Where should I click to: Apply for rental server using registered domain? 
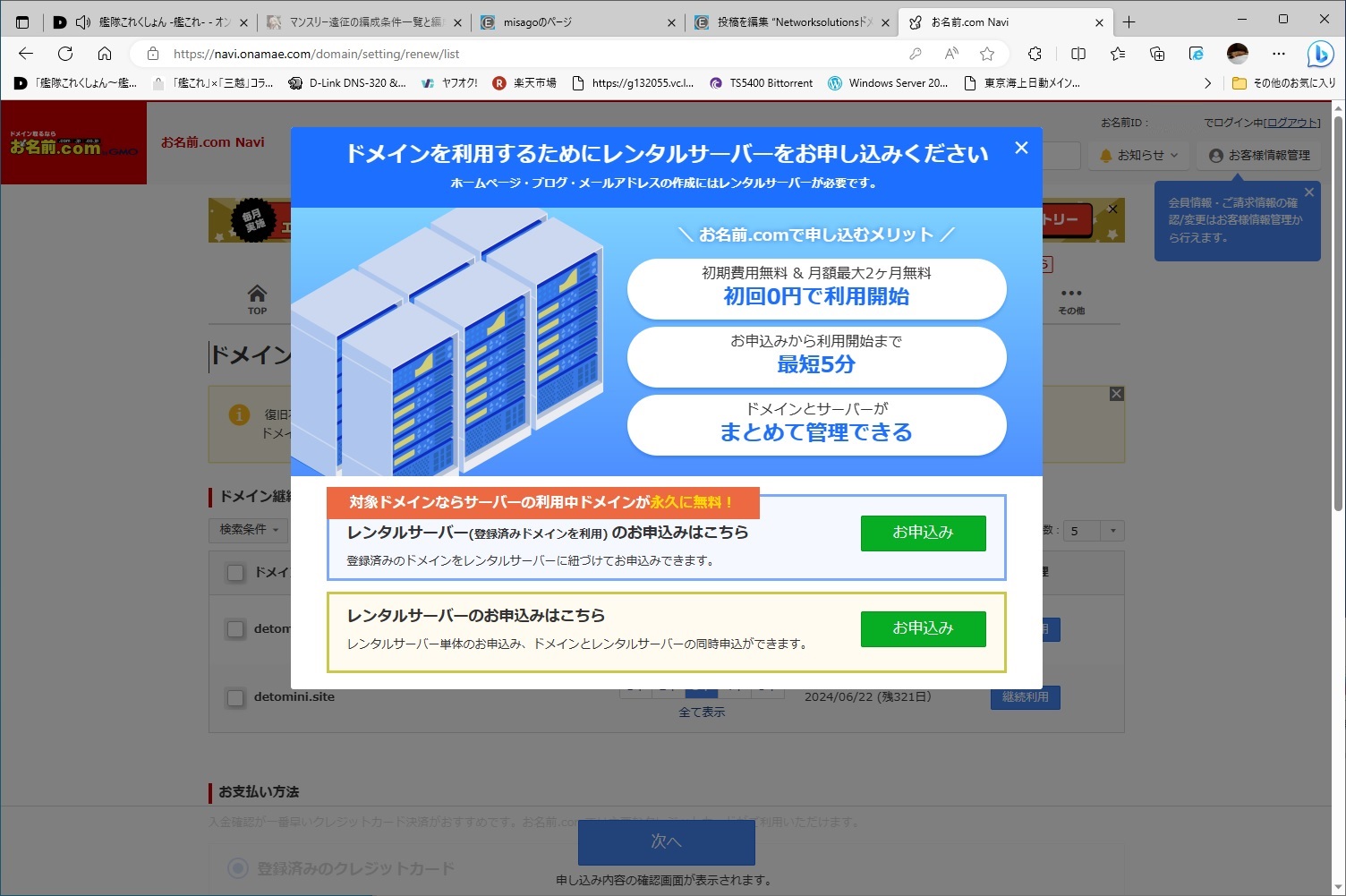[923, 533]
